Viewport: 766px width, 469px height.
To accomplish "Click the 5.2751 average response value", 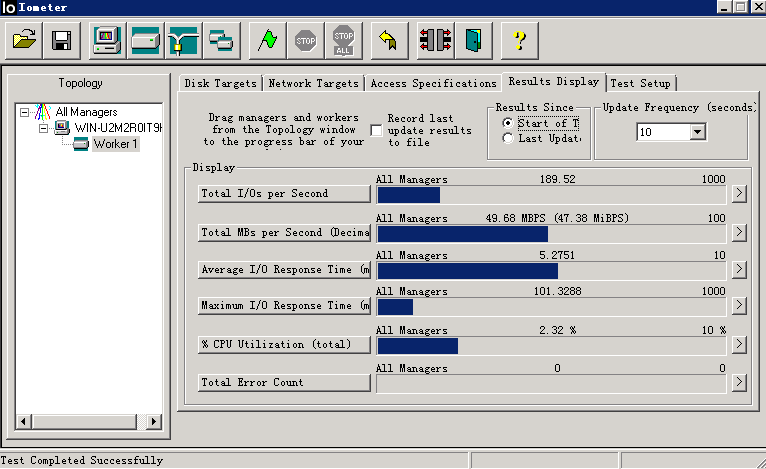I will pos(557,255).
